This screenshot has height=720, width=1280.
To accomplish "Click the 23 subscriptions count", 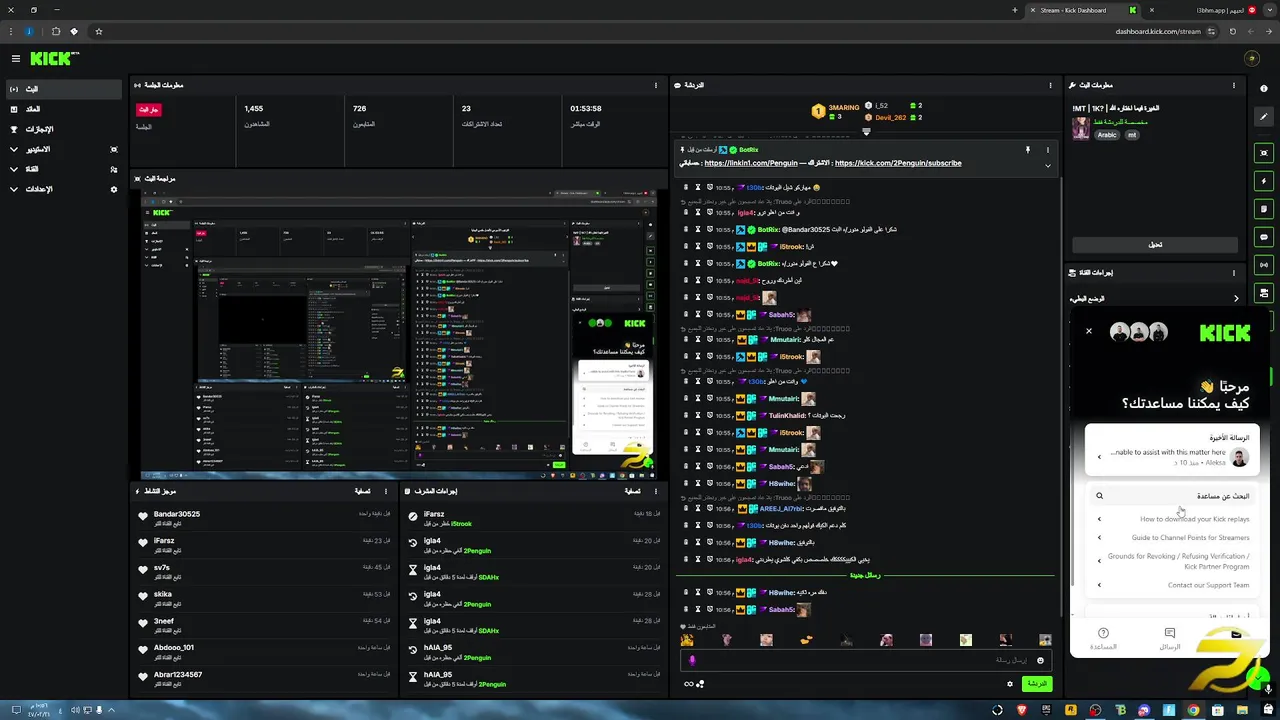I will click(466, 108).
